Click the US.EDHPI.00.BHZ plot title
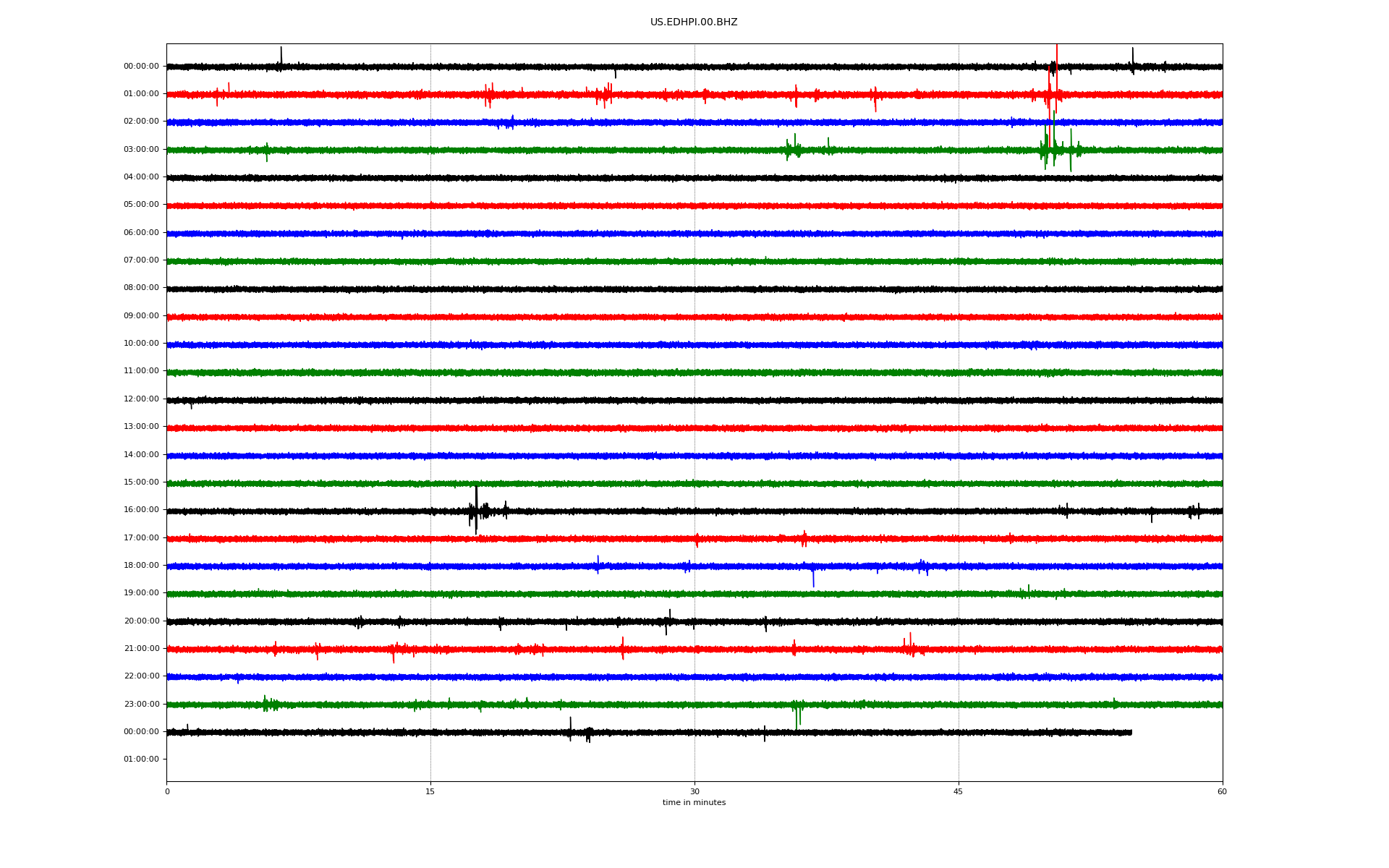 pos(693,22)
